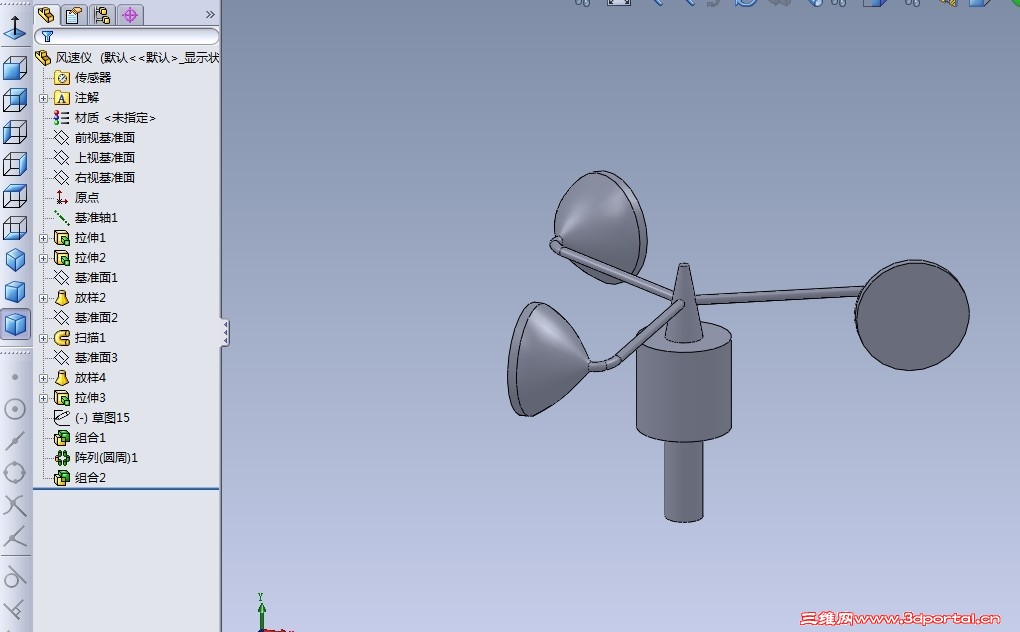1020x632 pixels.
Task: Select the highlighted Dimetric view icon
Action: pyautogui.click(x=15, y=324)
